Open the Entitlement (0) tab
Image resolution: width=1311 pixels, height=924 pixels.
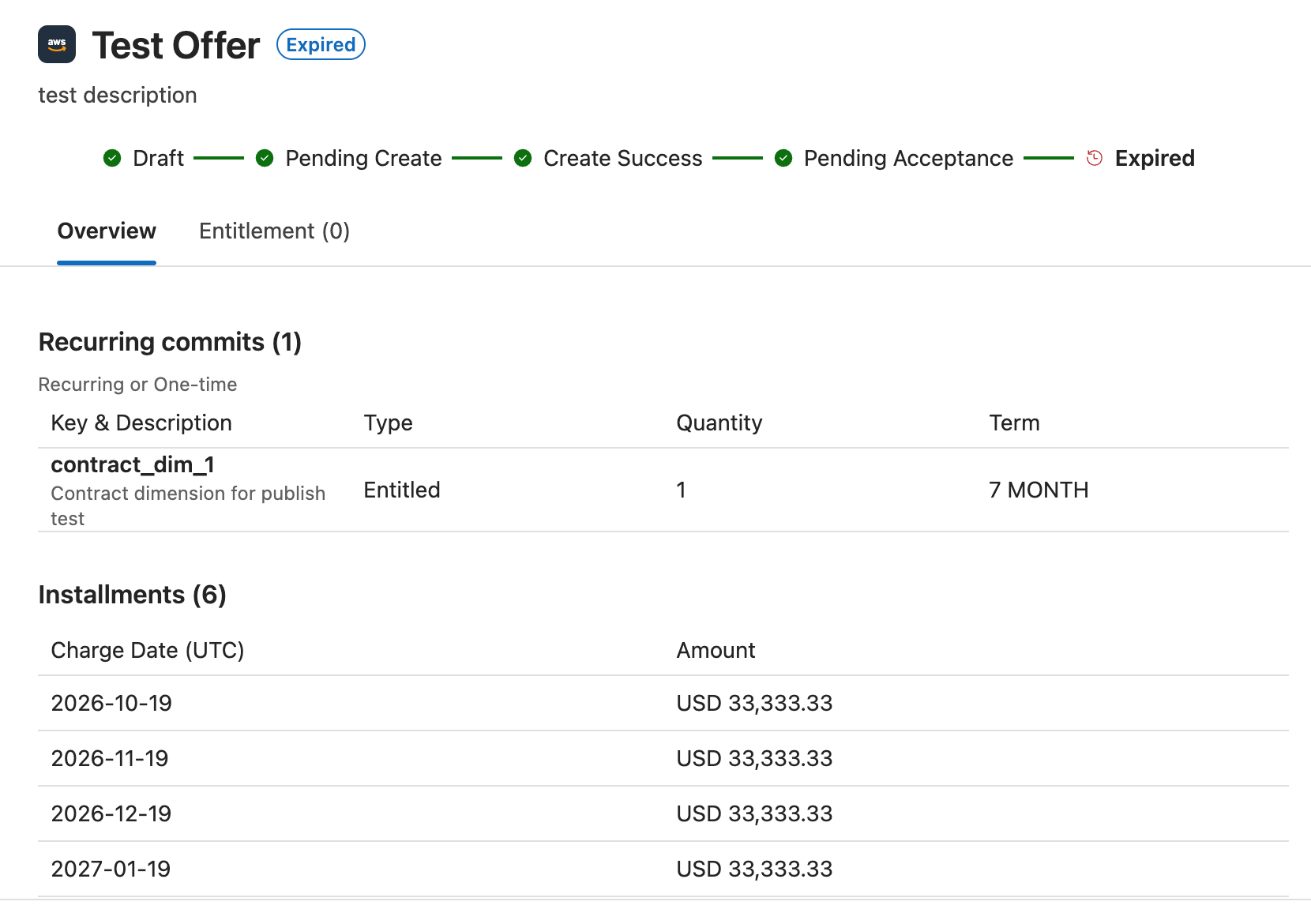pos(274,231)
